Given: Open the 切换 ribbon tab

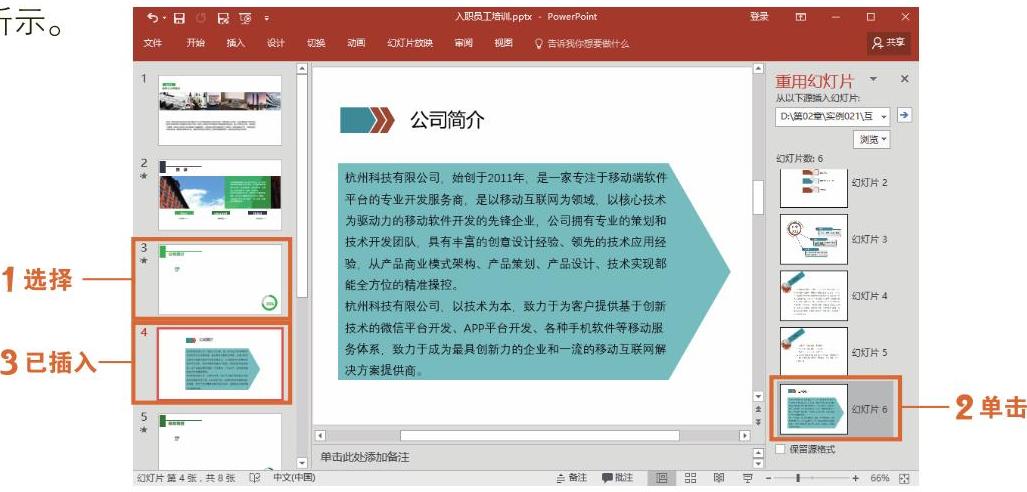Looking at the screenshot, I should pyautogui.click(x=316, y=43).
